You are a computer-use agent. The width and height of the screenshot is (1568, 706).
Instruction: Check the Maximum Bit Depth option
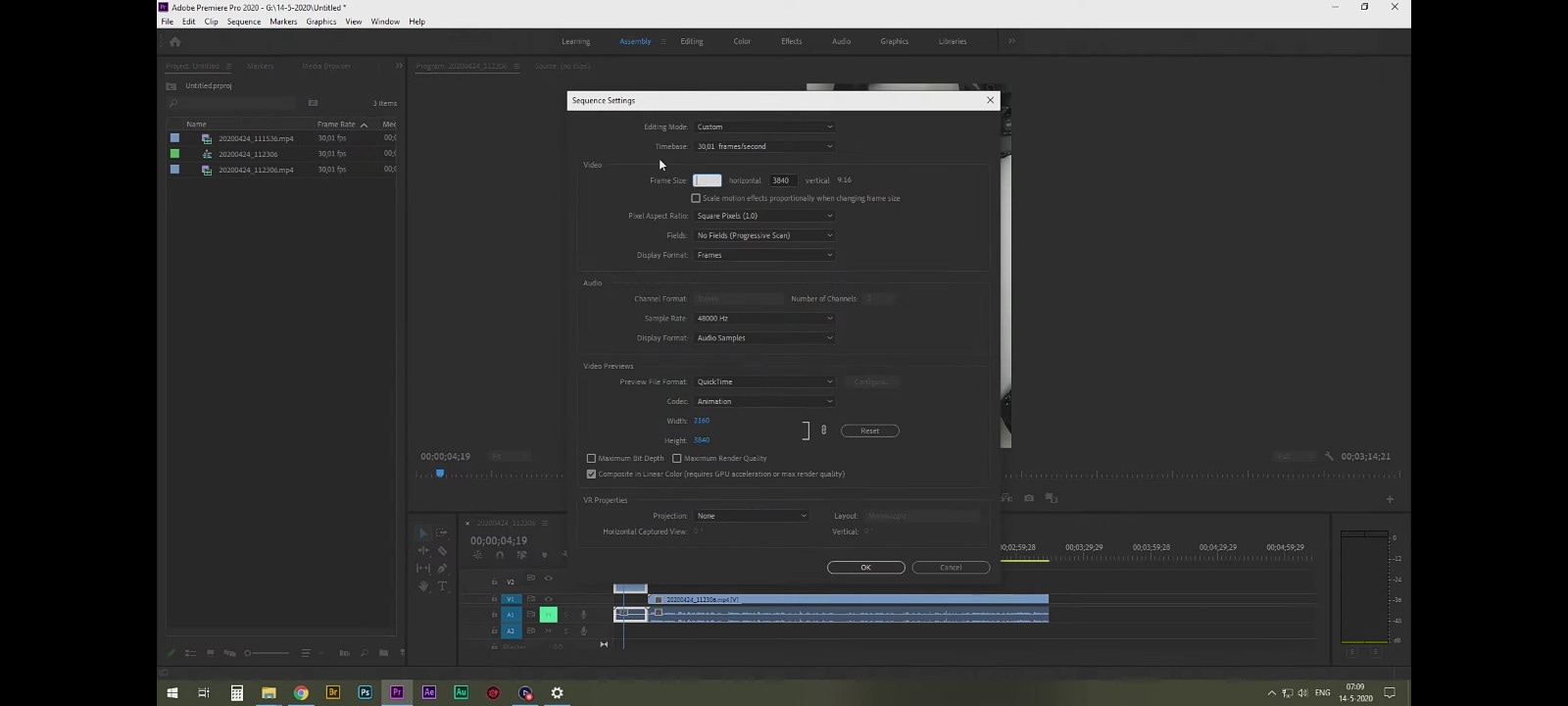[x=591, y=458]
